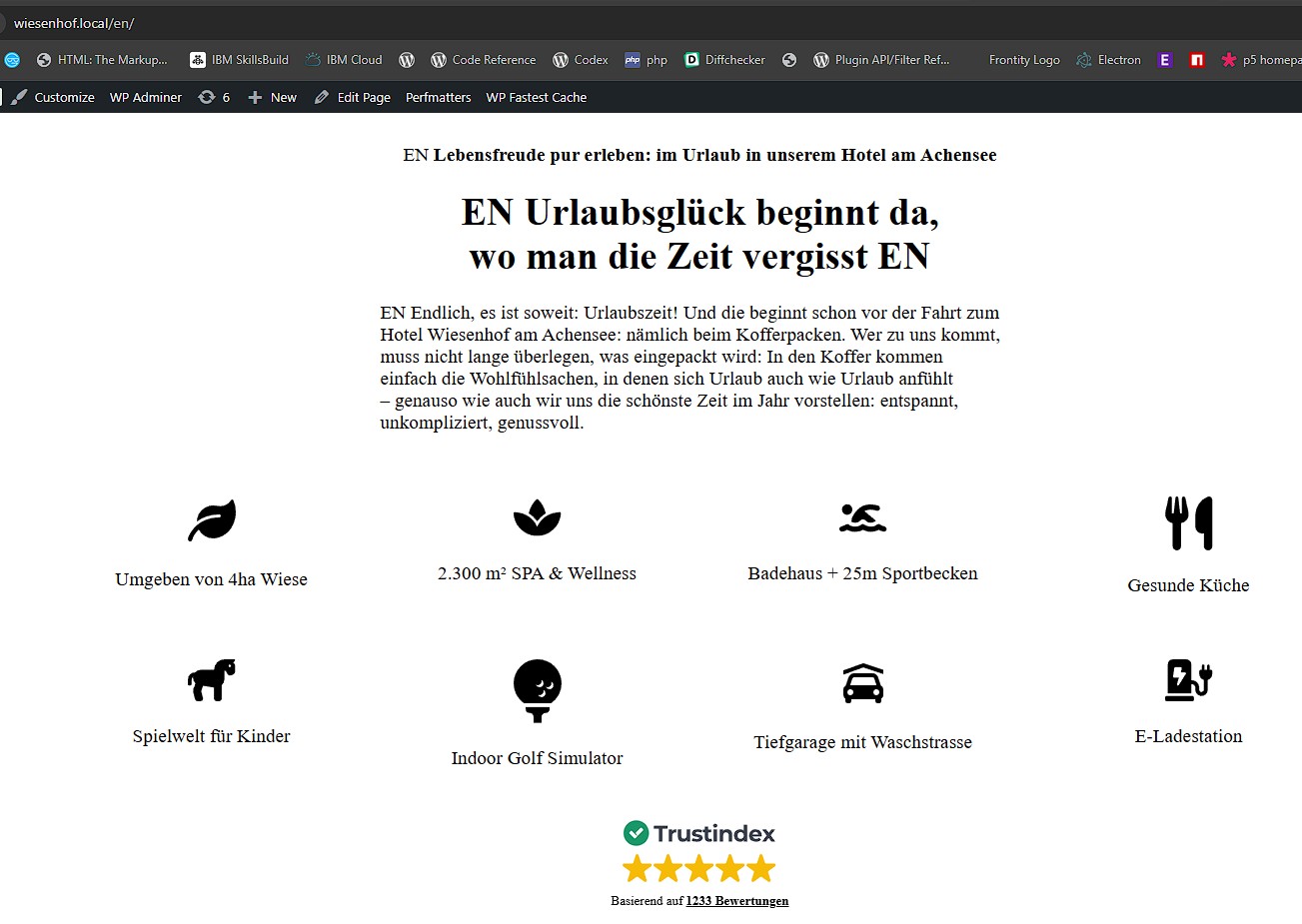Click the golf ball icon
This screenshot has width=1302, height=924.
pos(537,689)
